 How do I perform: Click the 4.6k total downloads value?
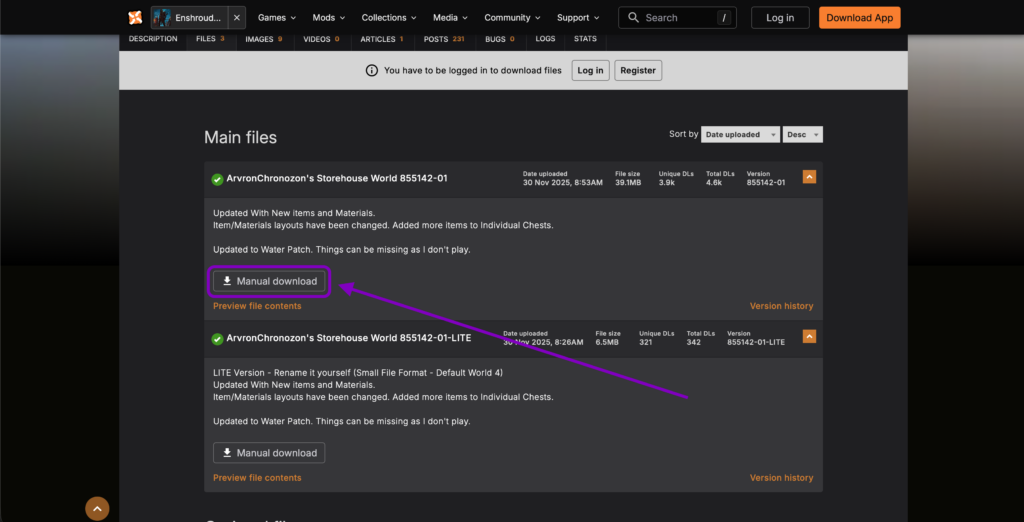(714, 183)
